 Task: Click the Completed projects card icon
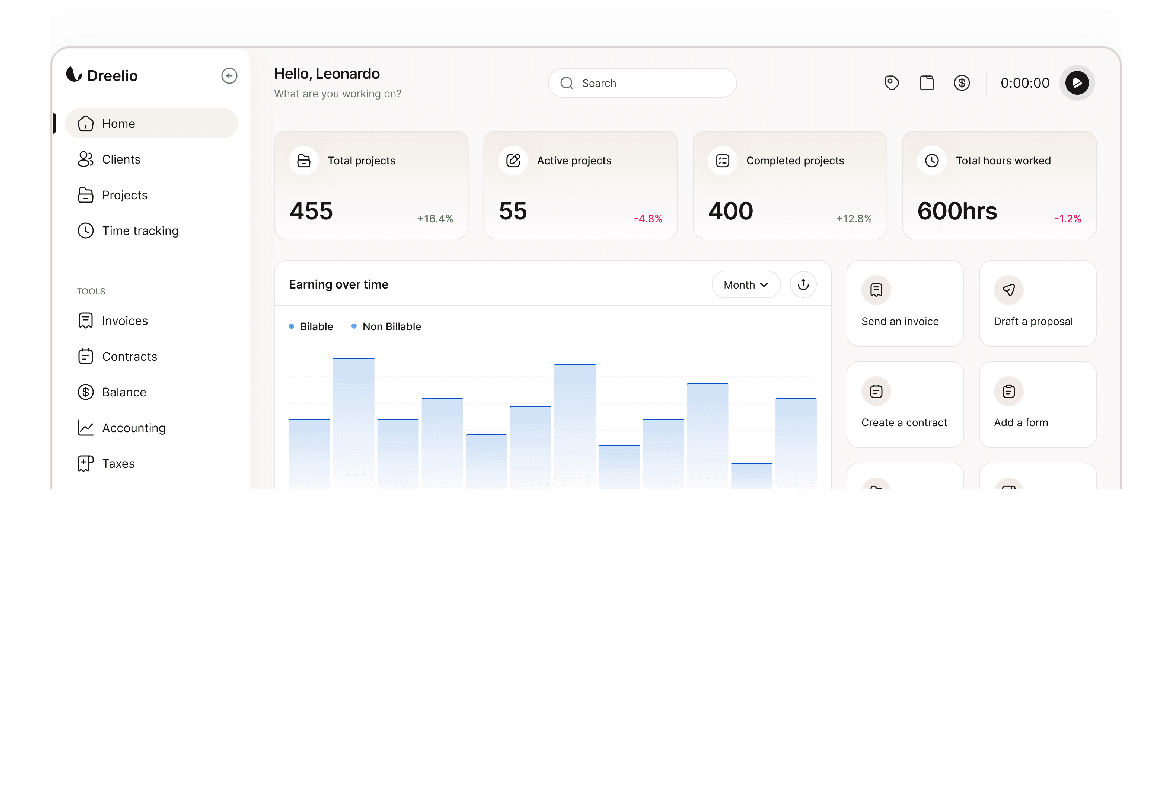[x=722, y=161]
